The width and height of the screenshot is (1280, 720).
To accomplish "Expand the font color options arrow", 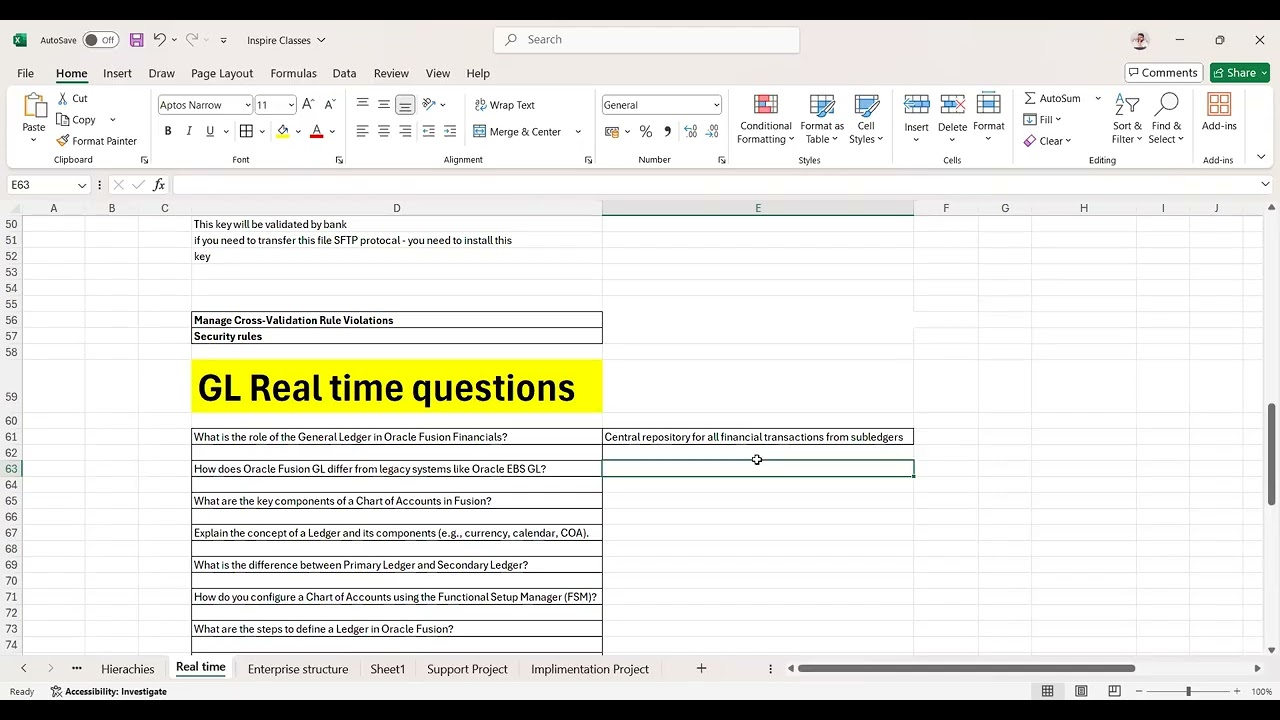I will click(x=332, y=132).
